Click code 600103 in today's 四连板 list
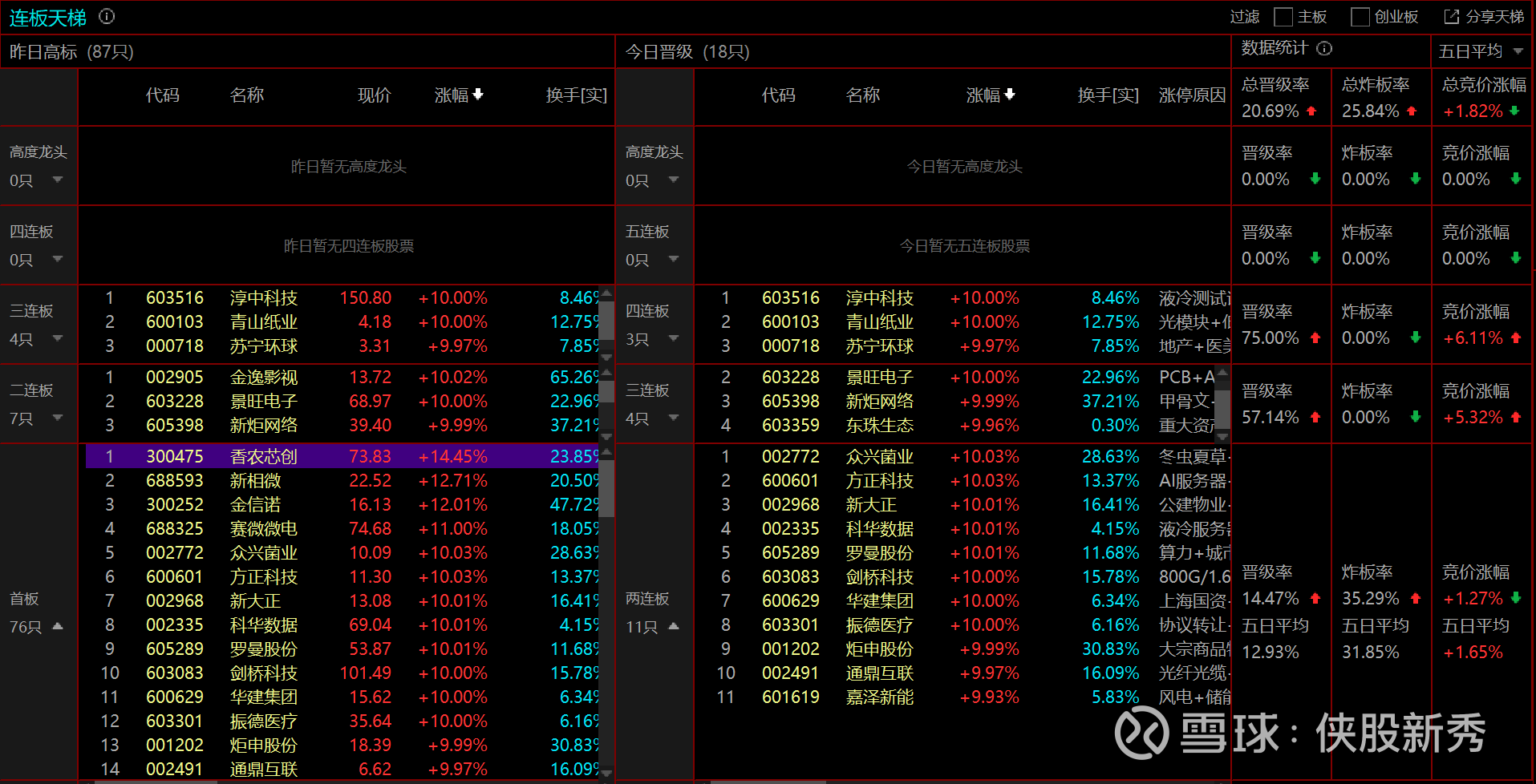This screenshot has height=784, width=1536. (x=791, y=322)
